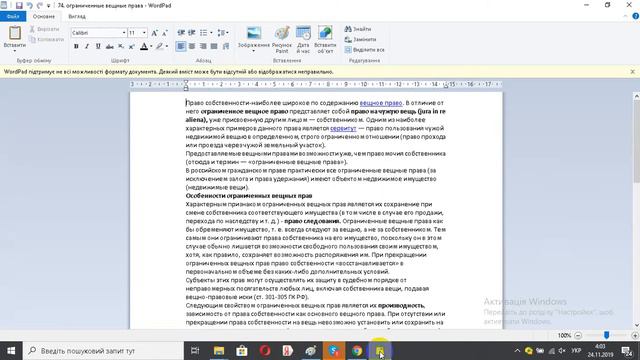Click Вставити об'єкт icon
Screen dimensions: 640x360
point(325,40)
